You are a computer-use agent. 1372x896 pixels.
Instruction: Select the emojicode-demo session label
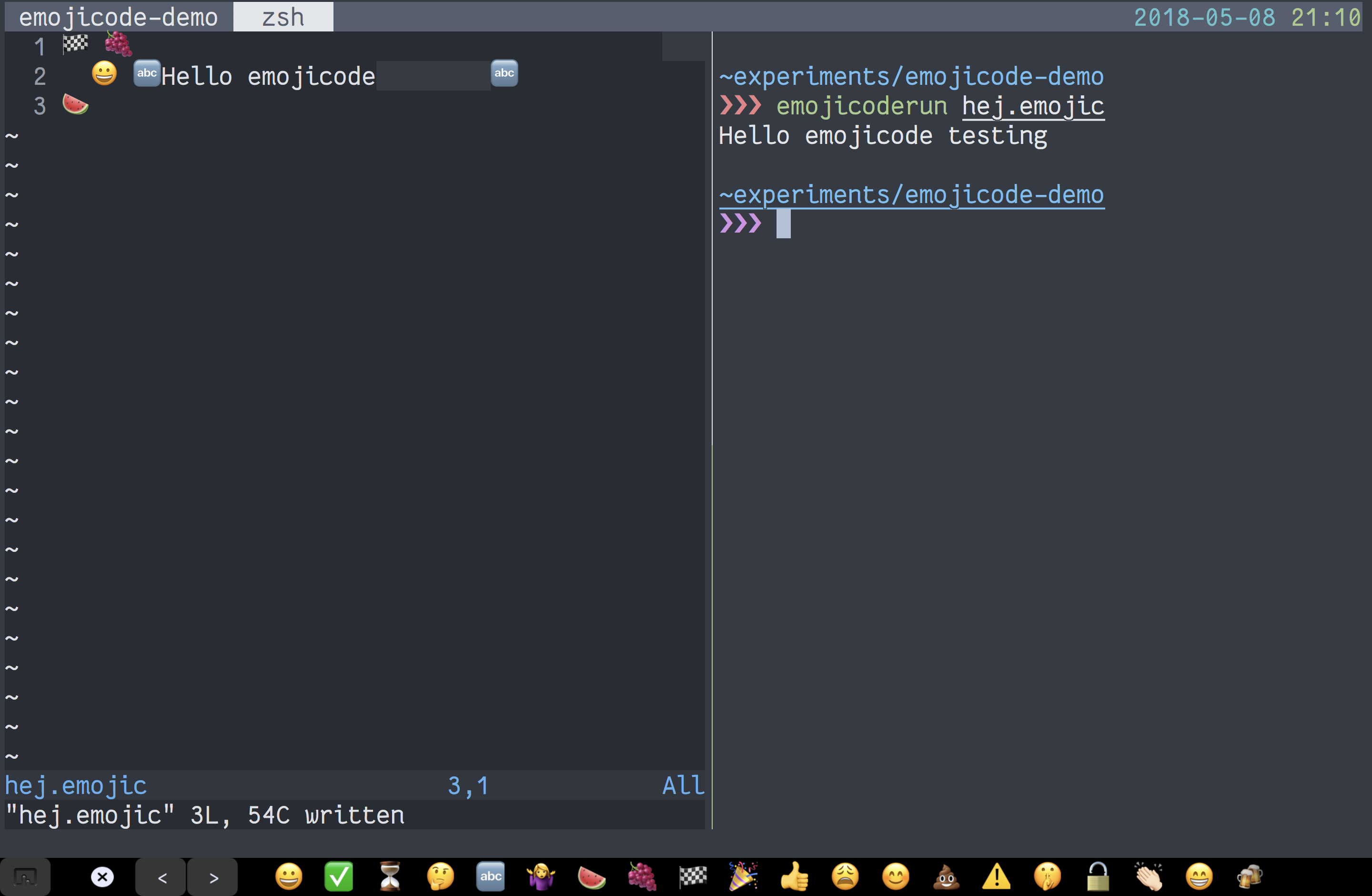(x=118, y=17)
